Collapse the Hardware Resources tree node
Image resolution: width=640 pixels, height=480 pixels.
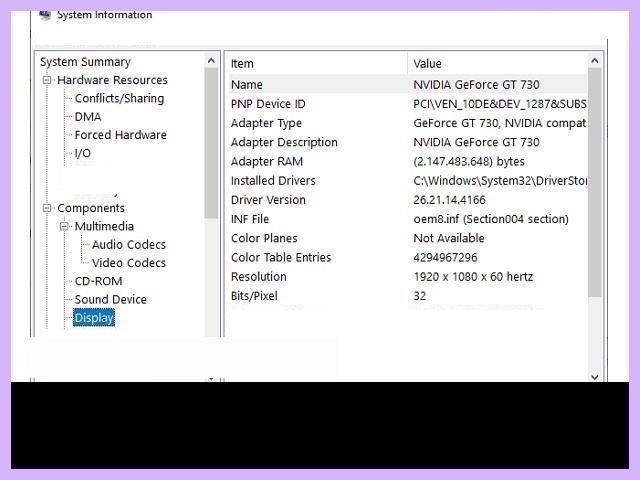pos(47,80)
